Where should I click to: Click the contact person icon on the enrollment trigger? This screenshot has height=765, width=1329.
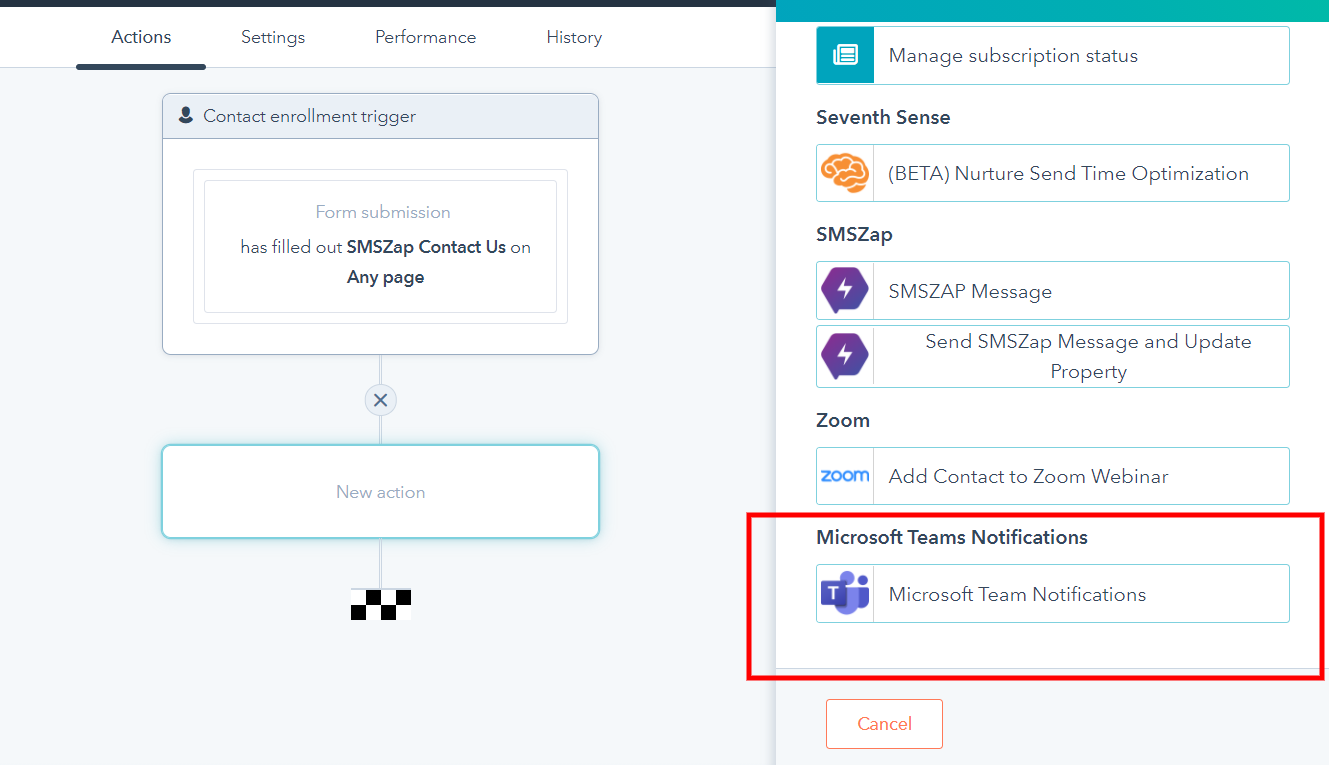[186, 115]
